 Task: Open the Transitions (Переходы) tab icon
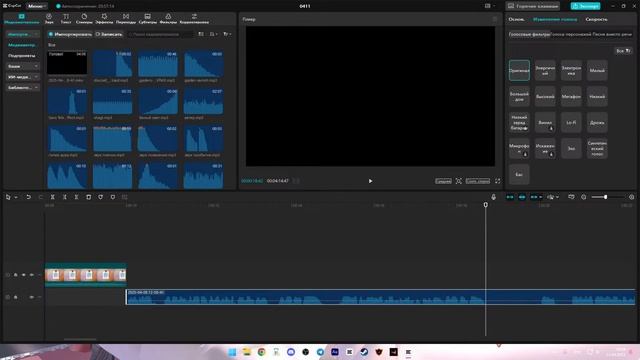point(126,16)
